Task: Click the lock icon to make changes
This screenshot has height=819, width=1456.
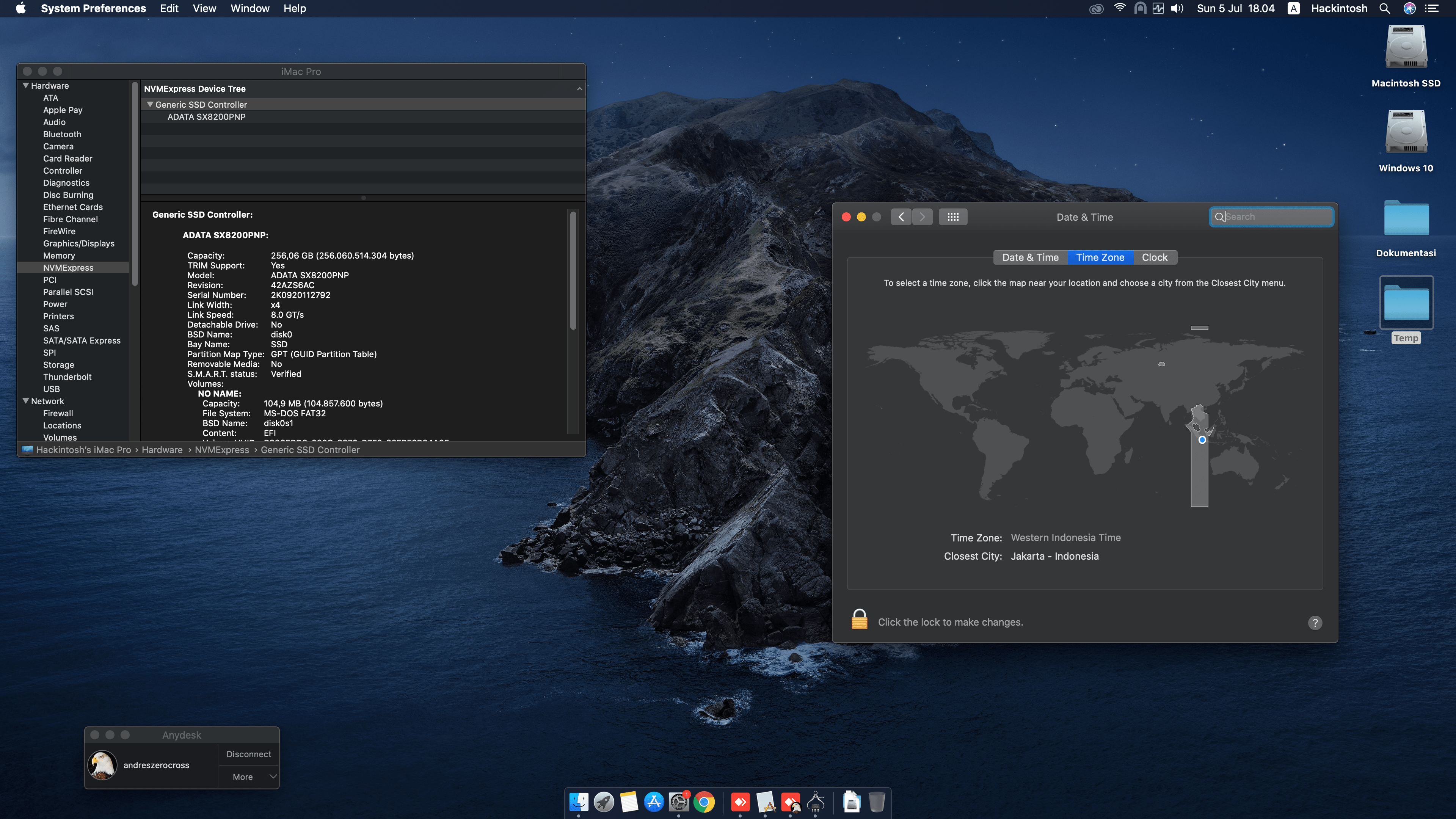Action: click(859, 620)
